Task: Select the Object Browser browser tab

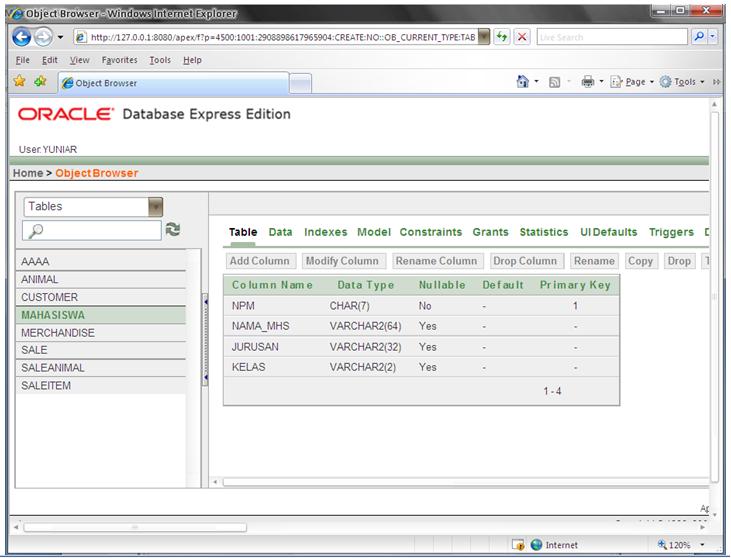Action: click(173, 83)
